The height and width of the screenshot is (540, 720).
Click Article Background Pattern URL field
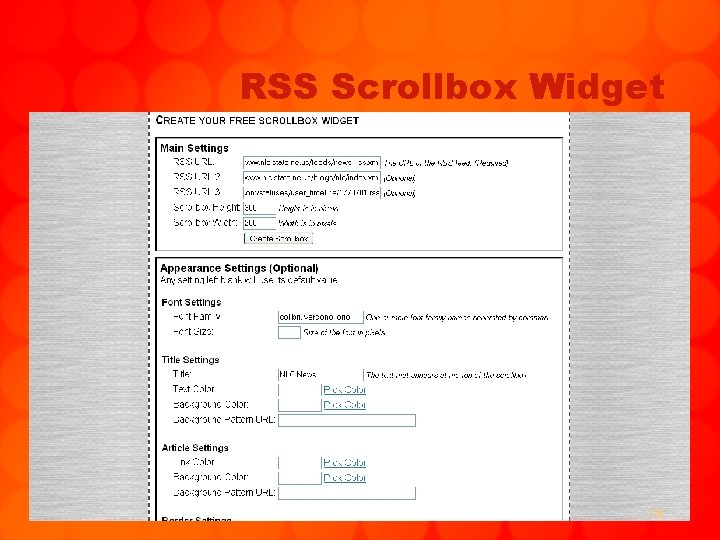(347, 493)
